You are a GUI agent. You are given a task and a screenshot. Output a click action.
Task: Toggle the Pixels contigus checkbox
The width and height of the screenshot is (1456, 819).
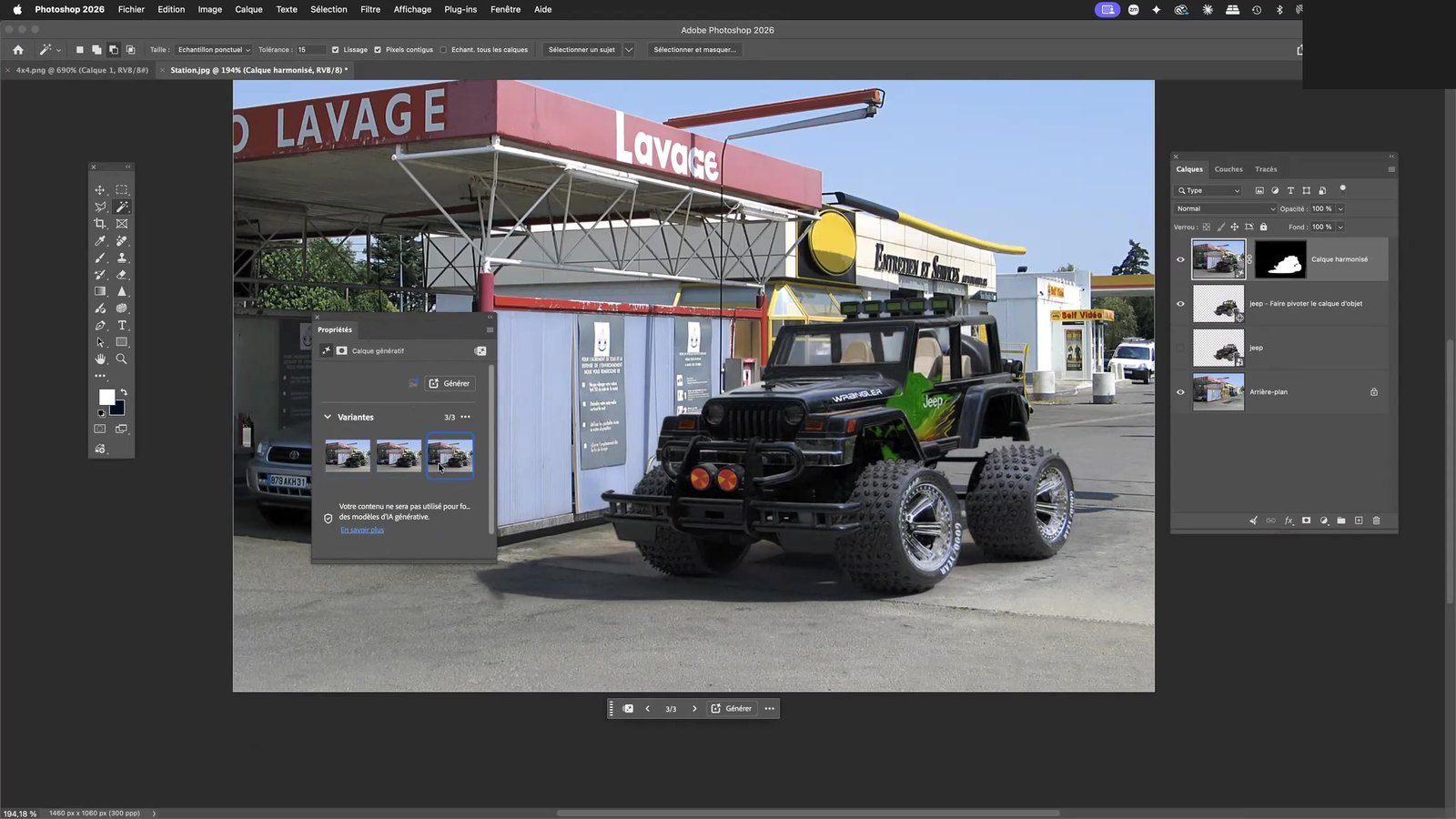378,50
